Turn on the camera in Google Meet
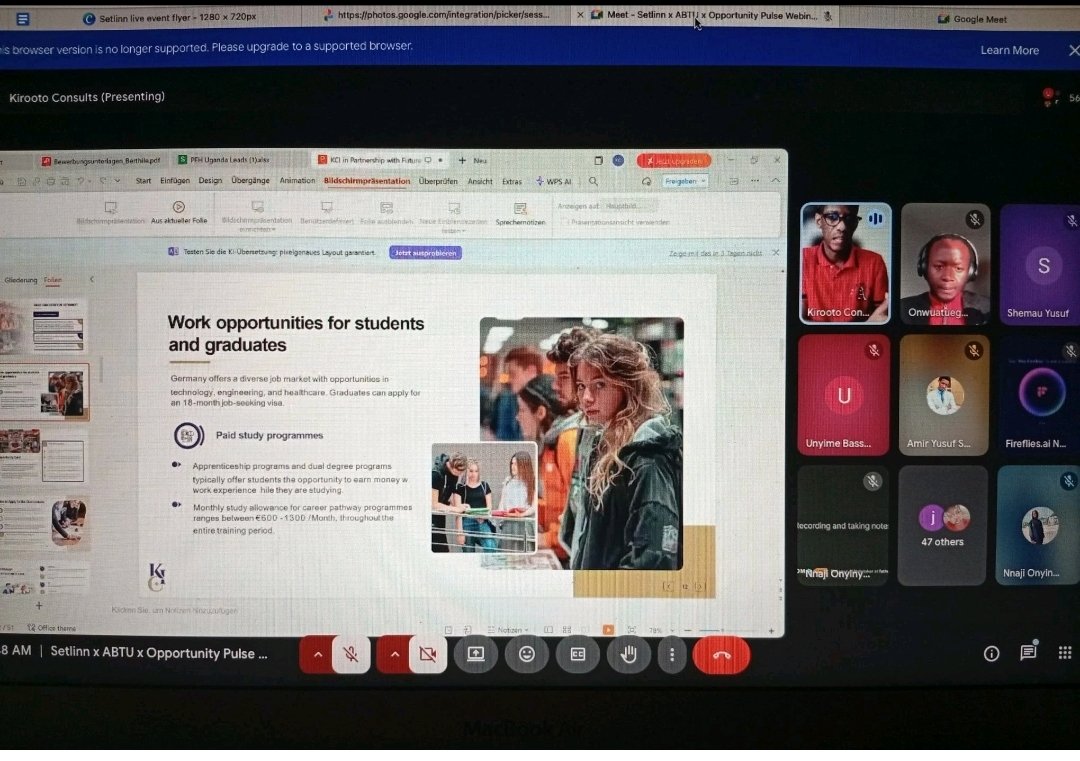Viewport: 1080px width, 761px height. tap(428, 654)
